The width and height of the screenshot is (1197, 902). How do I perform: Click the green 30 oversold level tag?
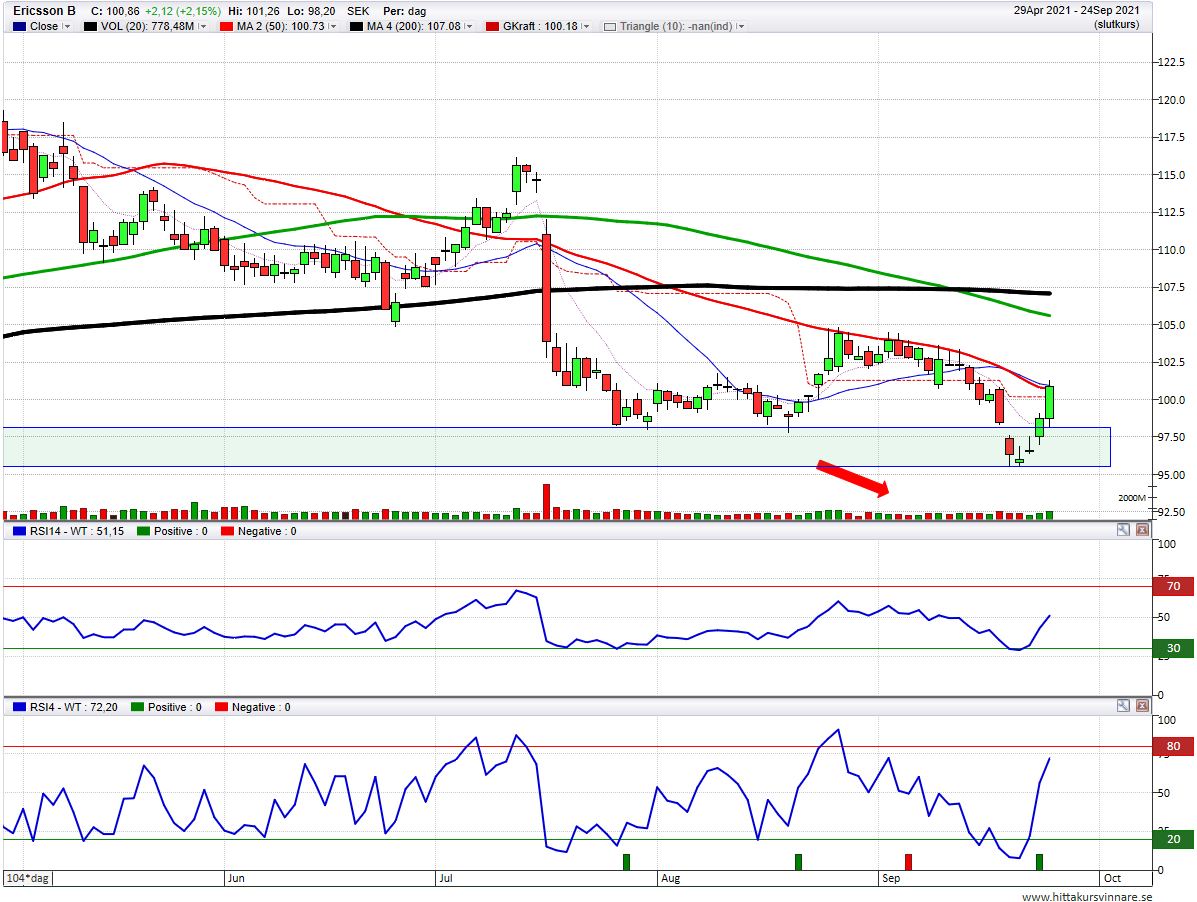[1173, 648]
